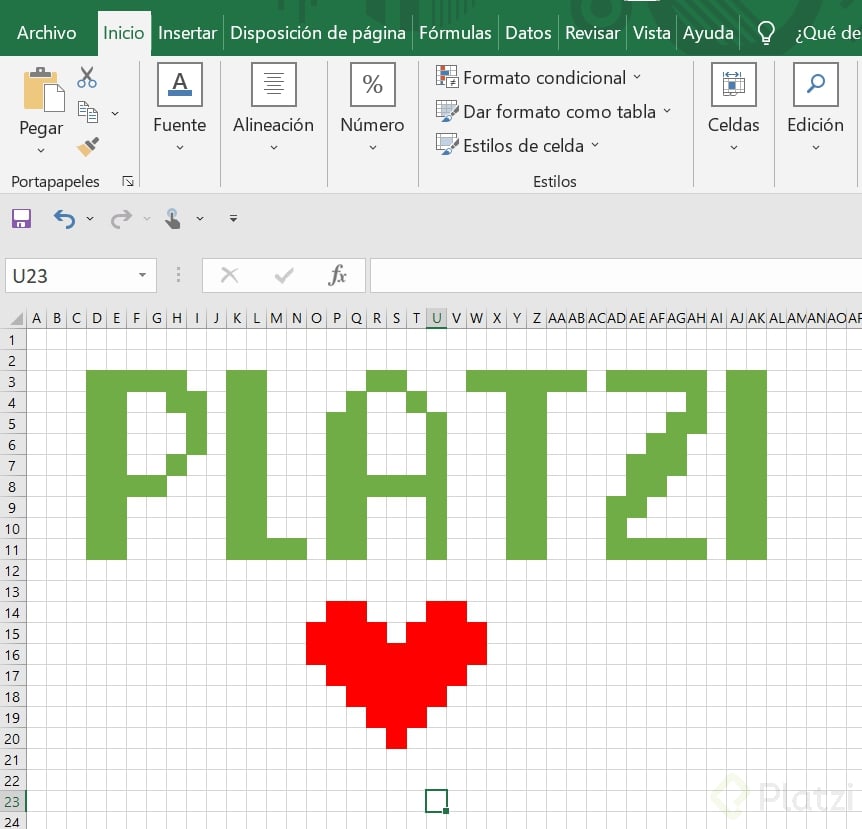Confirm formula entry with the checkmark icon

(x=284, y=275)
